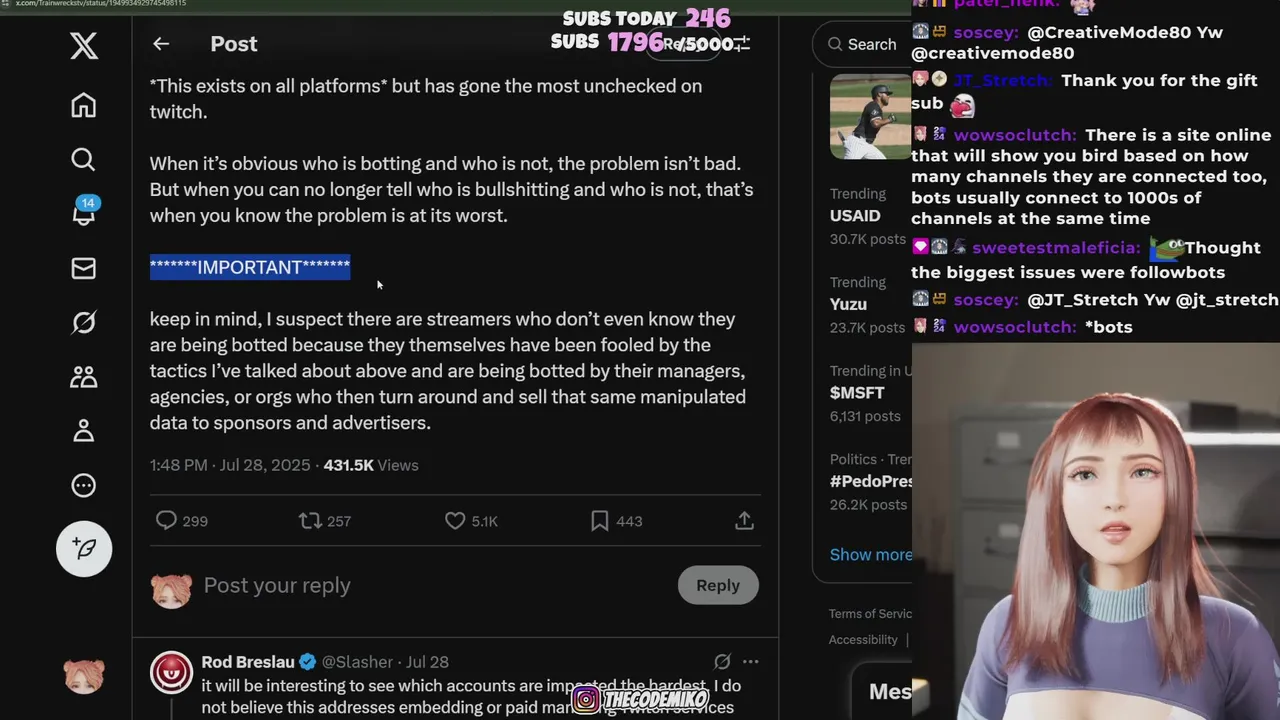Open Profile person icon
This screenshot has width=1280, height=720.
84,430
